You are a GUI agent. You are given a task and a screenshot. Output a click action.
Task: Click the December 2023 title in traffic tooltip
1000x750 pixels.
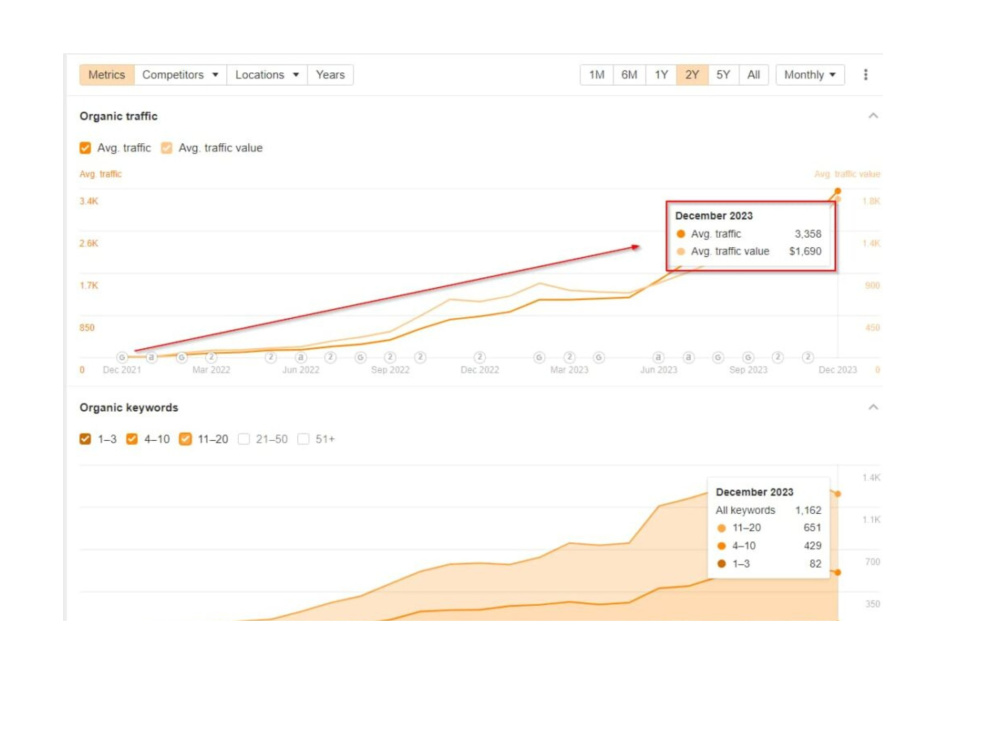[x=714, y=216]
